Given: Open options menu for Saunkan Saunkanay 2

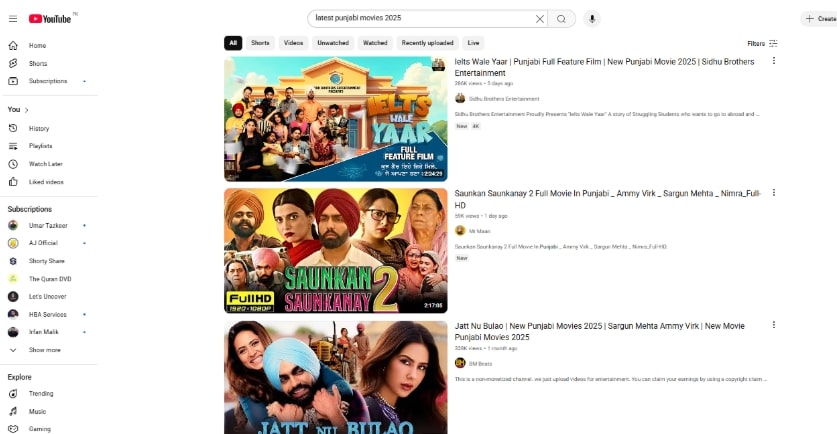Looking at the screenshot, I should coord(773,193).
